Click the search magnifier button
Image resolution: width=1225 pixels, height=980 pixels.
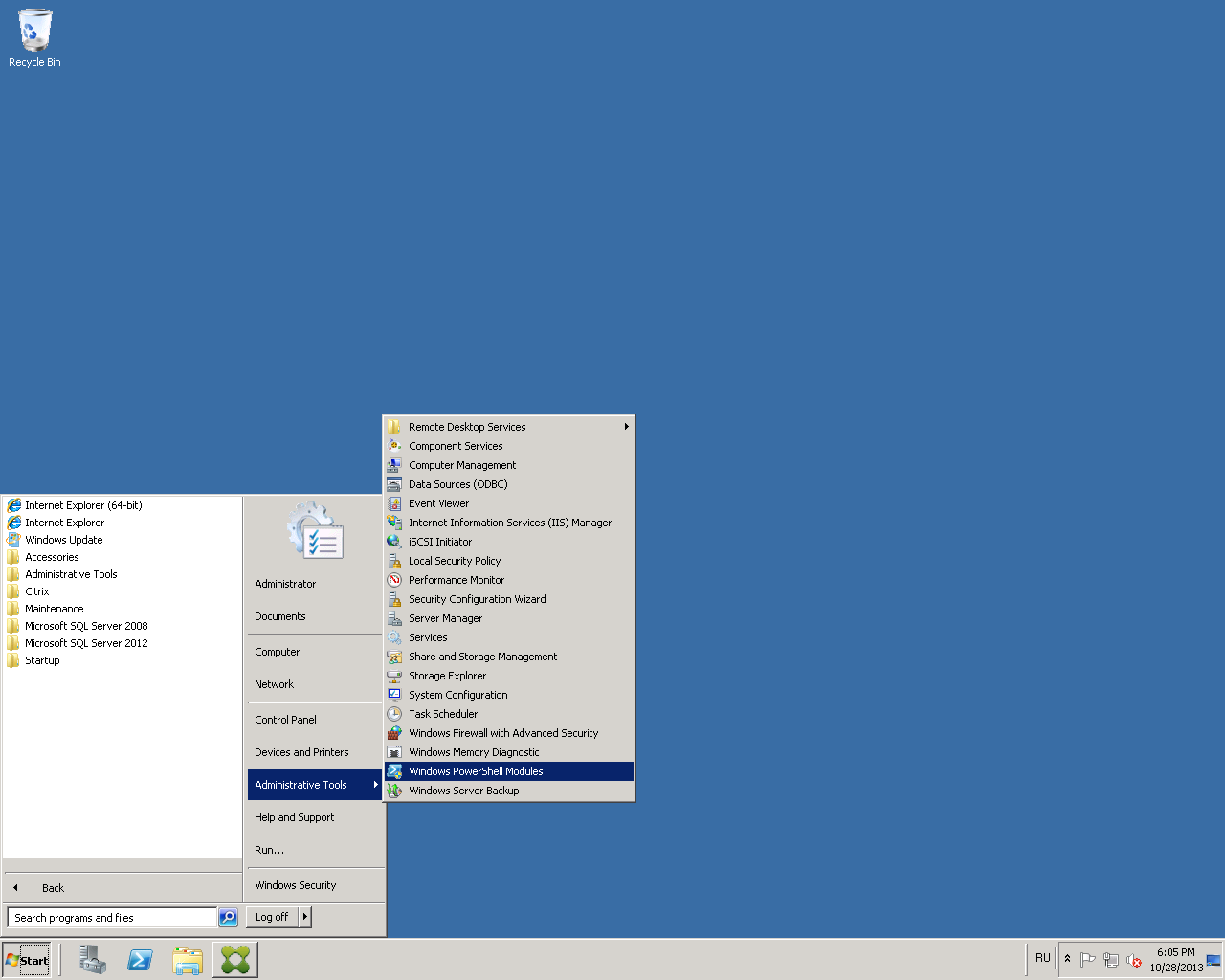228,918
